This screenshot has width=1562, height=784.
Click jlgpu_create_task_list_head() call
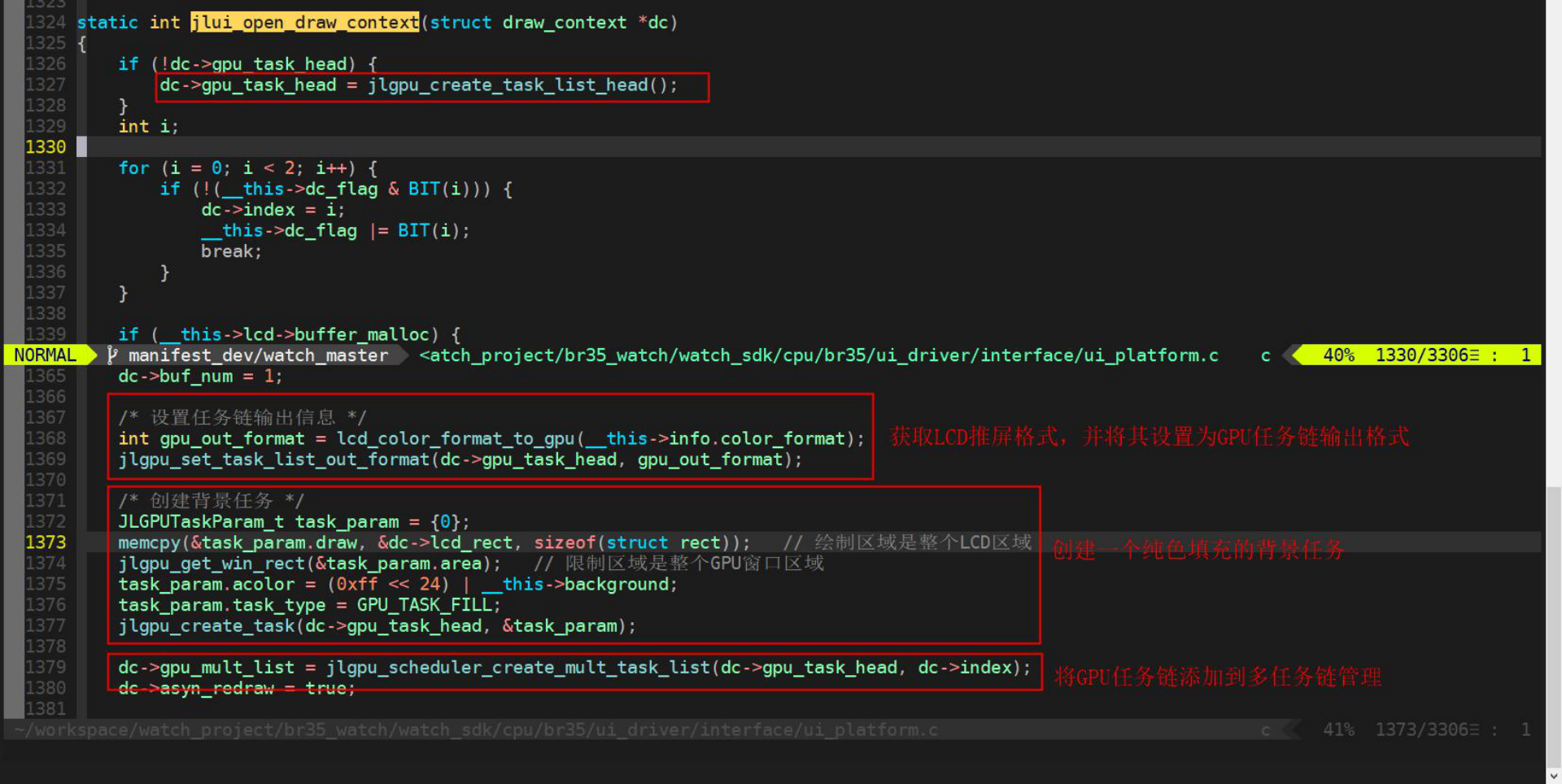(x=522, y=85)
